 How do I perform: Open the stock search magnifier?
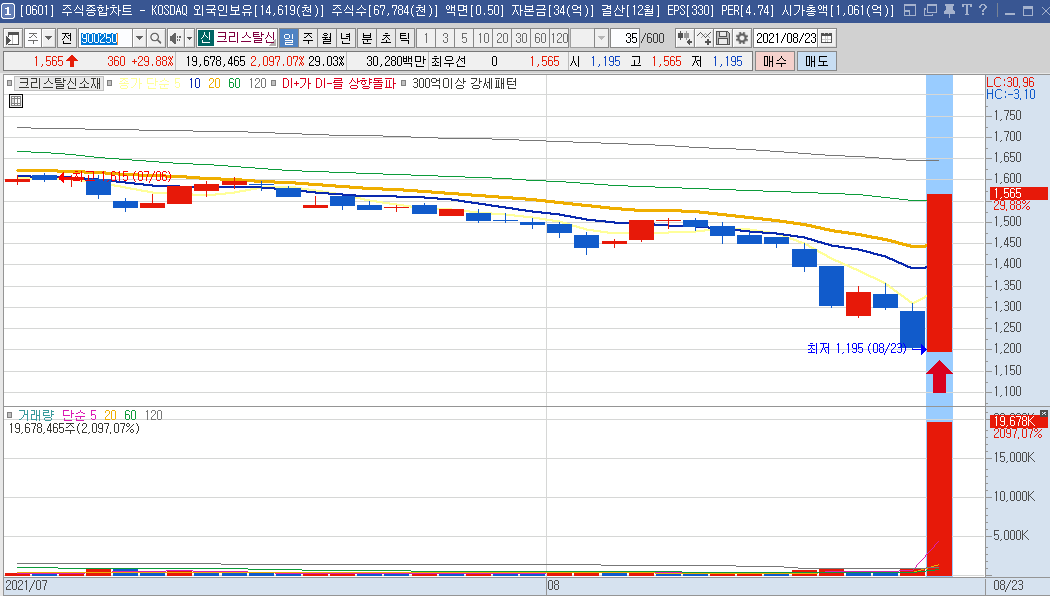pos(155,38)
